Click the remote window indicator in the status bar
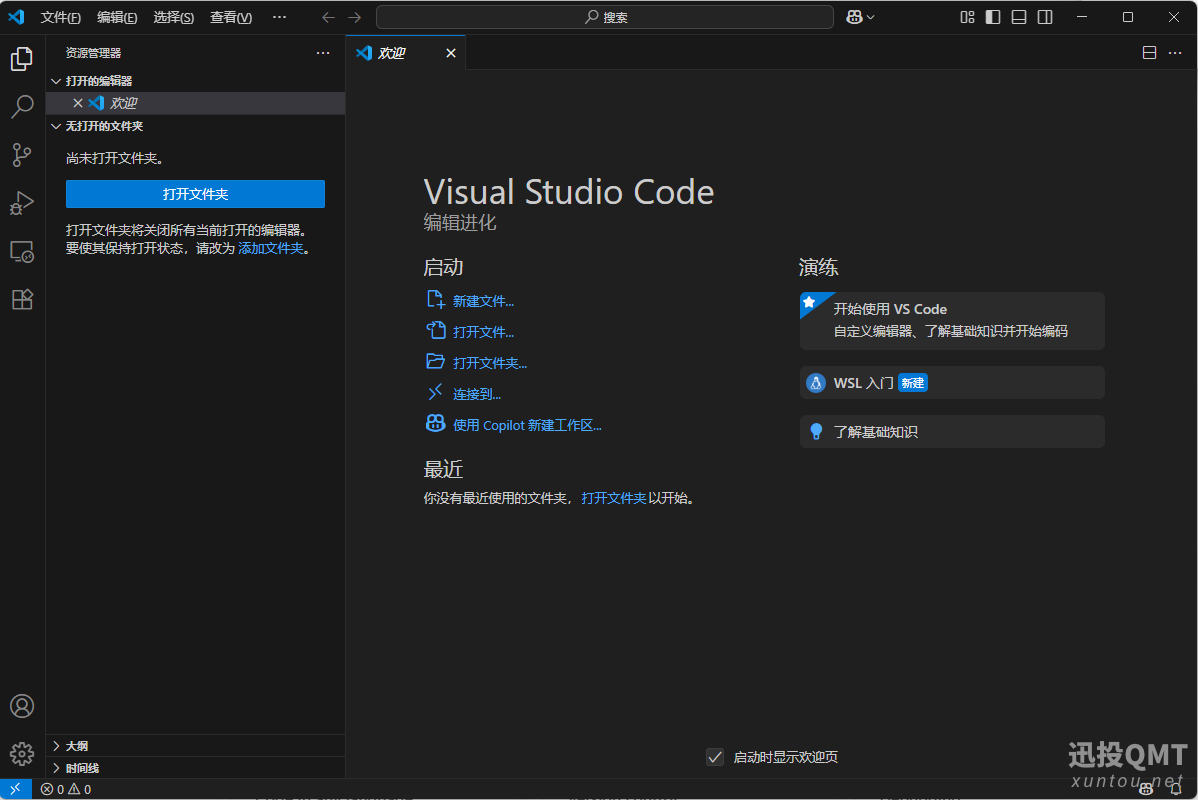This screenshot has height=800, width=1198. click(x=15, y=789)
